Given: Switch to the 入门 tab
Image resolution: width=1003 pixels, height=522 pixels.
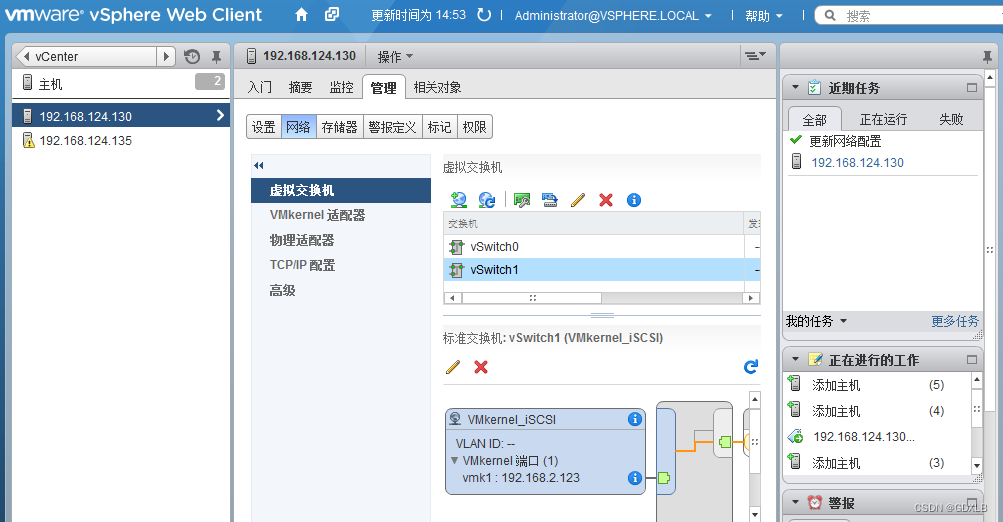Looking at the screenshot, I should click(x=260, y=87).
